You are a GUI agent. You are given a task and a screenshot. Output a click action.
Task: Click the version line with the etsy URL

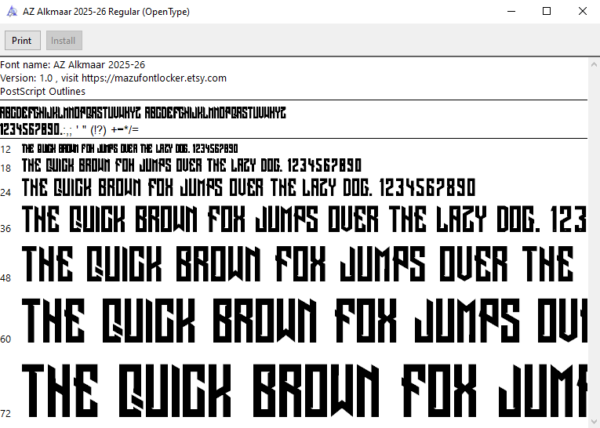[113, 78]
